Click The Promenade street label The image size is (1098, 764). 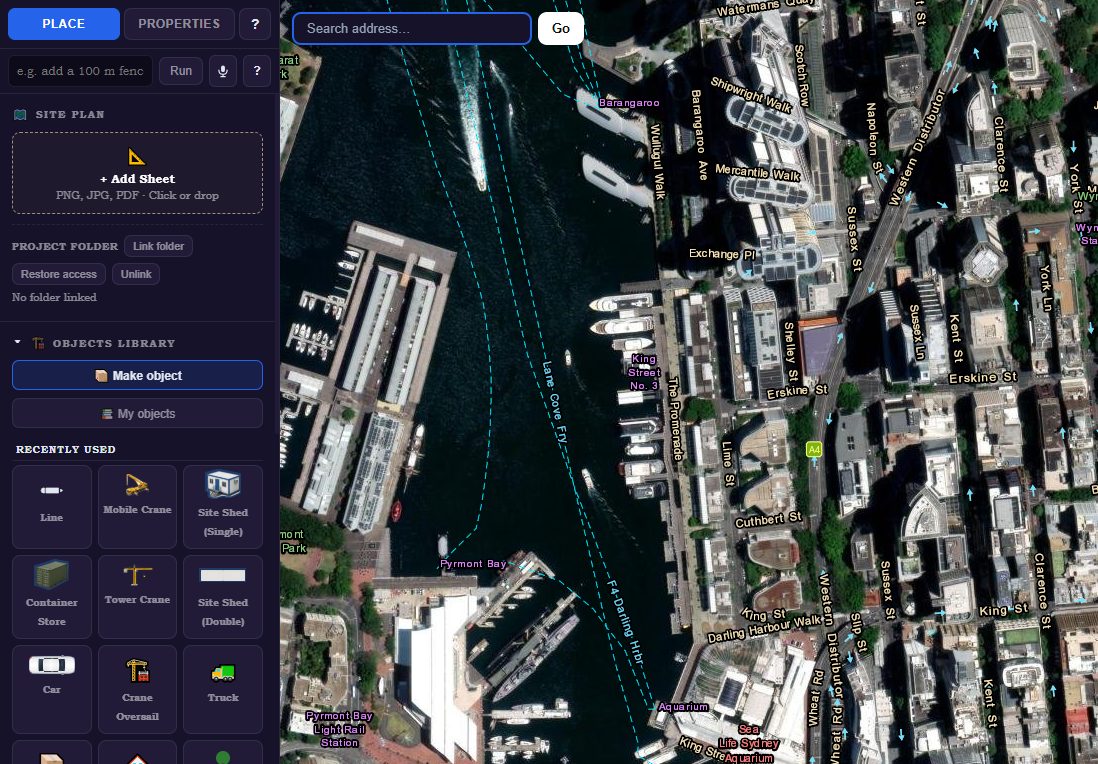tap(674, 419)
